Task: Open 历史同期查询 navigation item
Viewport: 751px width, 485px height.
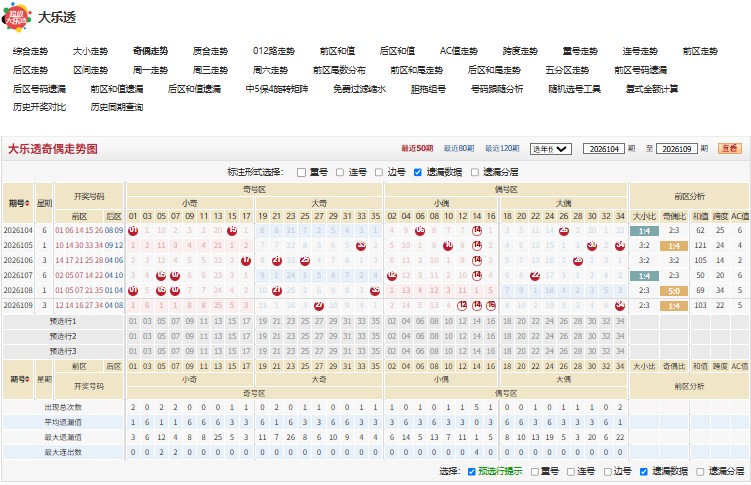Action: click(x=117, y=107)
